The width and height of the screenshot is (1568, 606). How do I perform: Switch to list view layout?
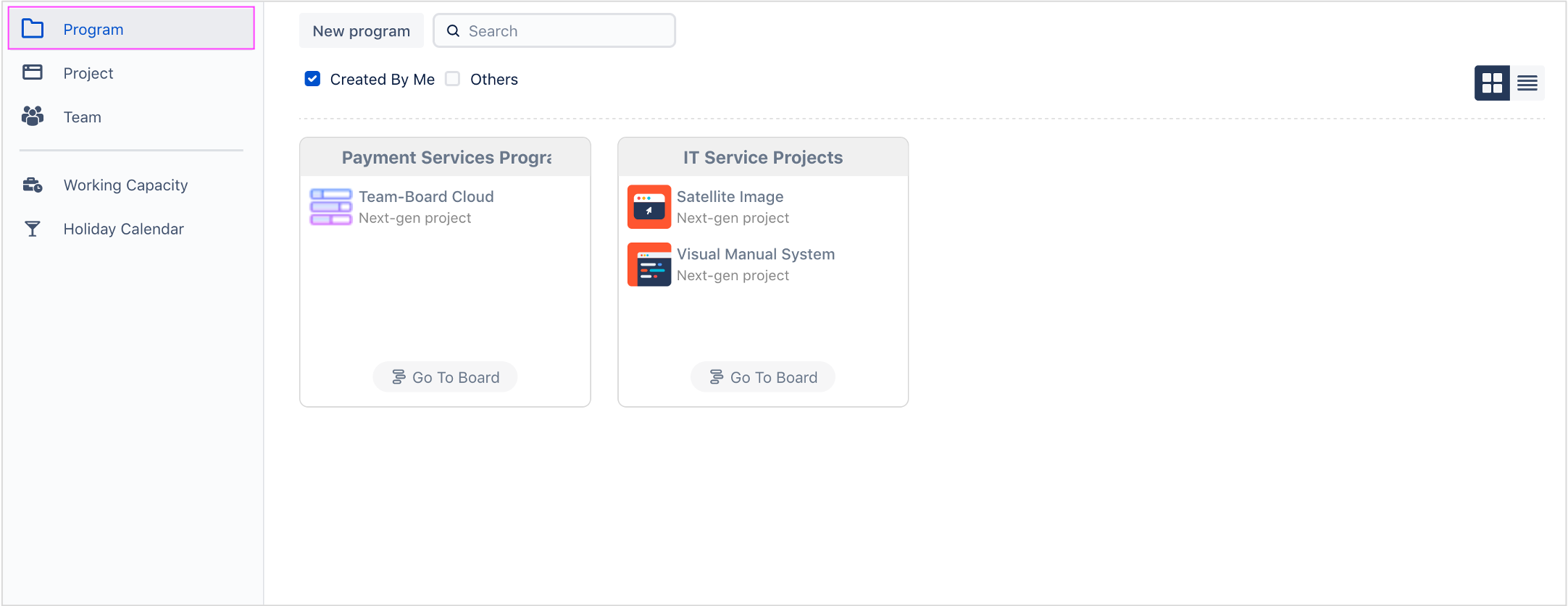pos(1527,83)
